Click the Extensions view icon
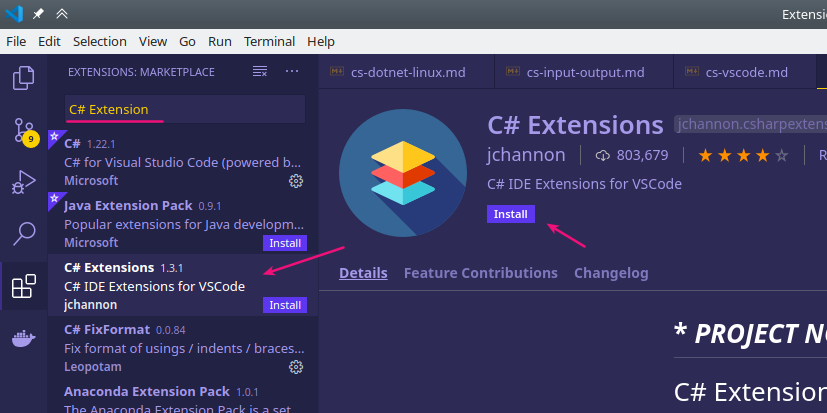 click(x=23, y=288)
